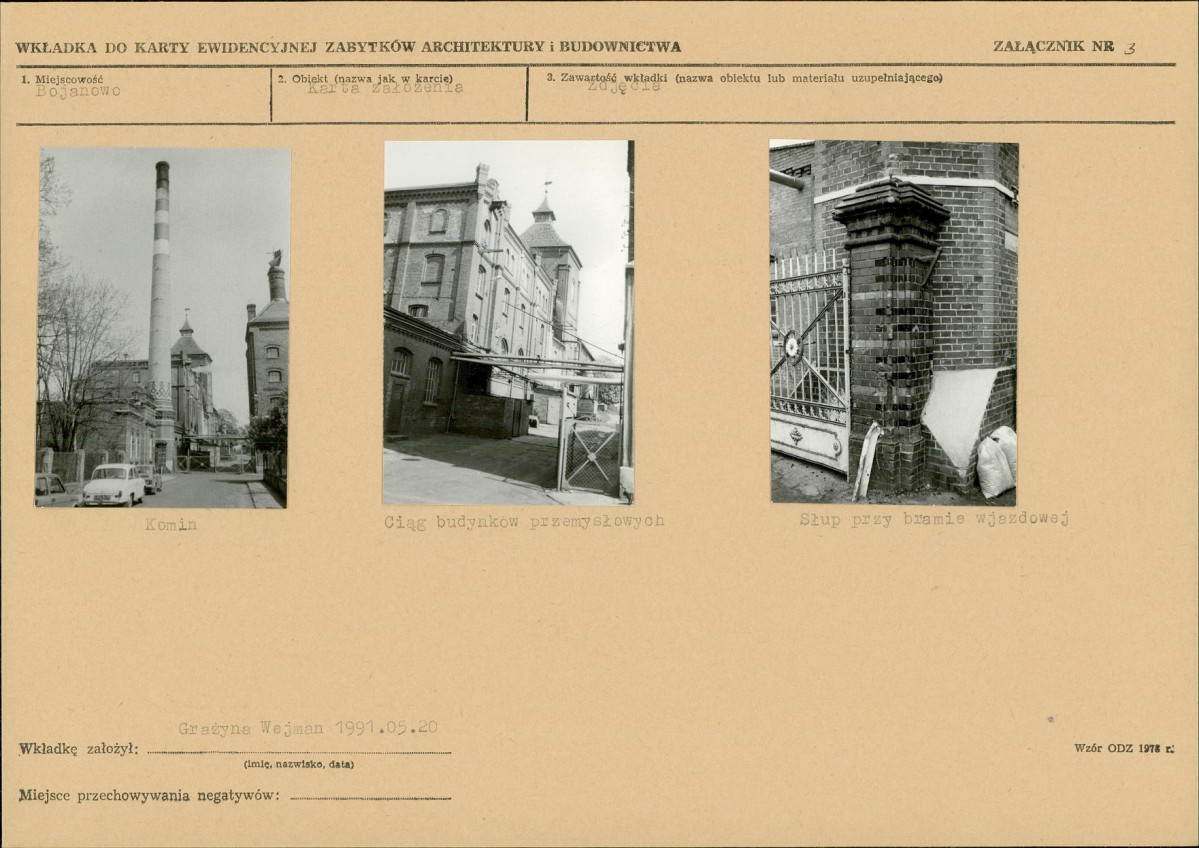Click the caption 'Komin'
This screenshot has width=1199, height=848.
coord(171,525)
